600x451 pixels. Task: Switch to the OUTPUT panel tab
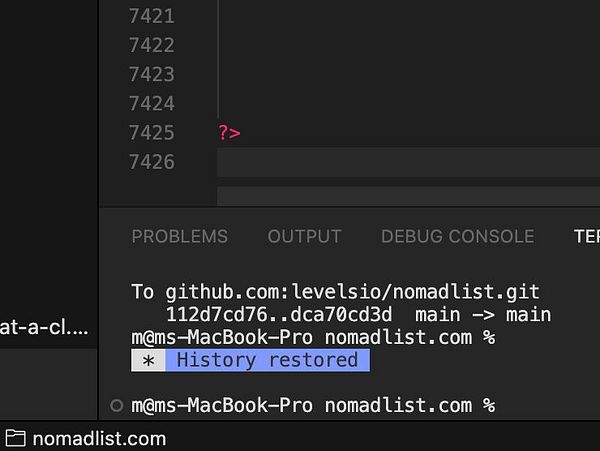coord(305,236)
